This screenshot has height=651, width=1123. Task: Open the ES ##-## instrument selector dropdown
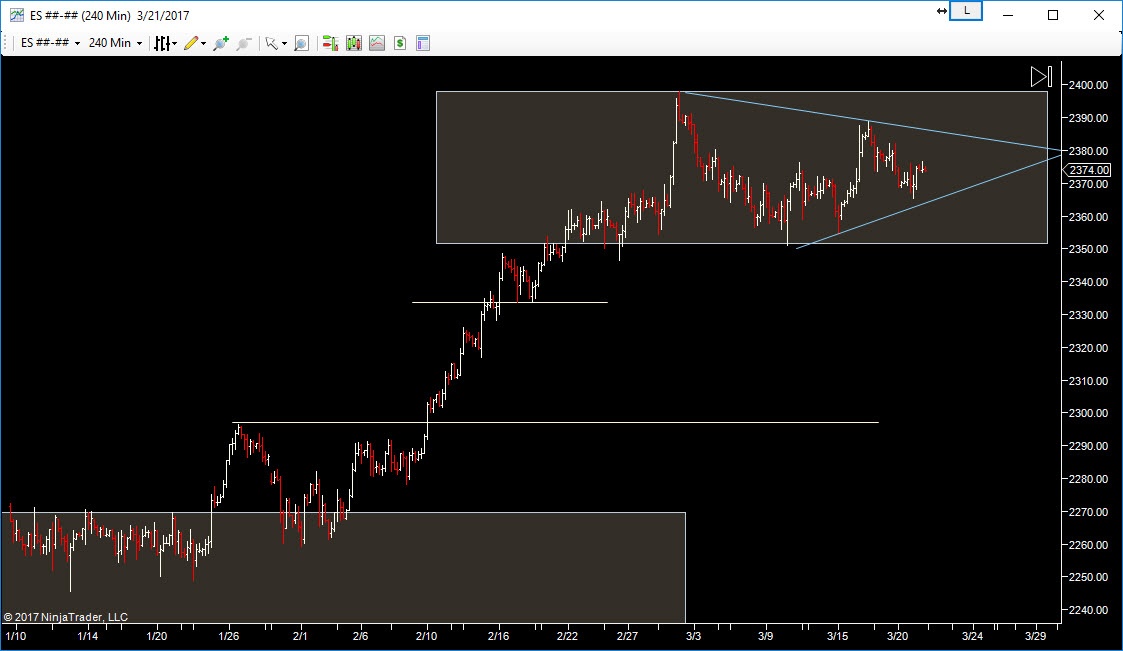(x=50, y=43)
